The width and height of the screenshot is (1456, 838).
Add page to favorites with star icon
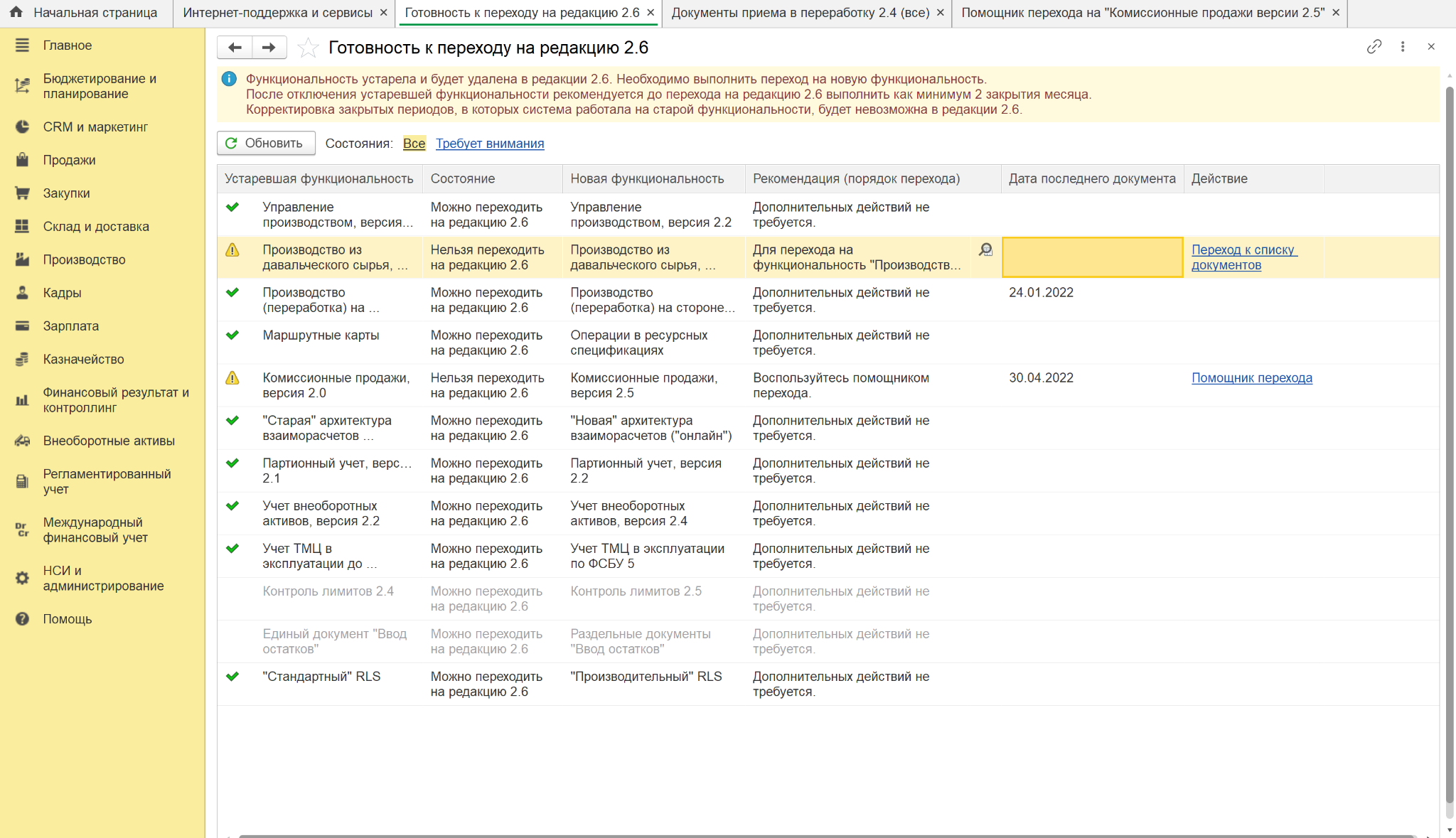point(308,48)
